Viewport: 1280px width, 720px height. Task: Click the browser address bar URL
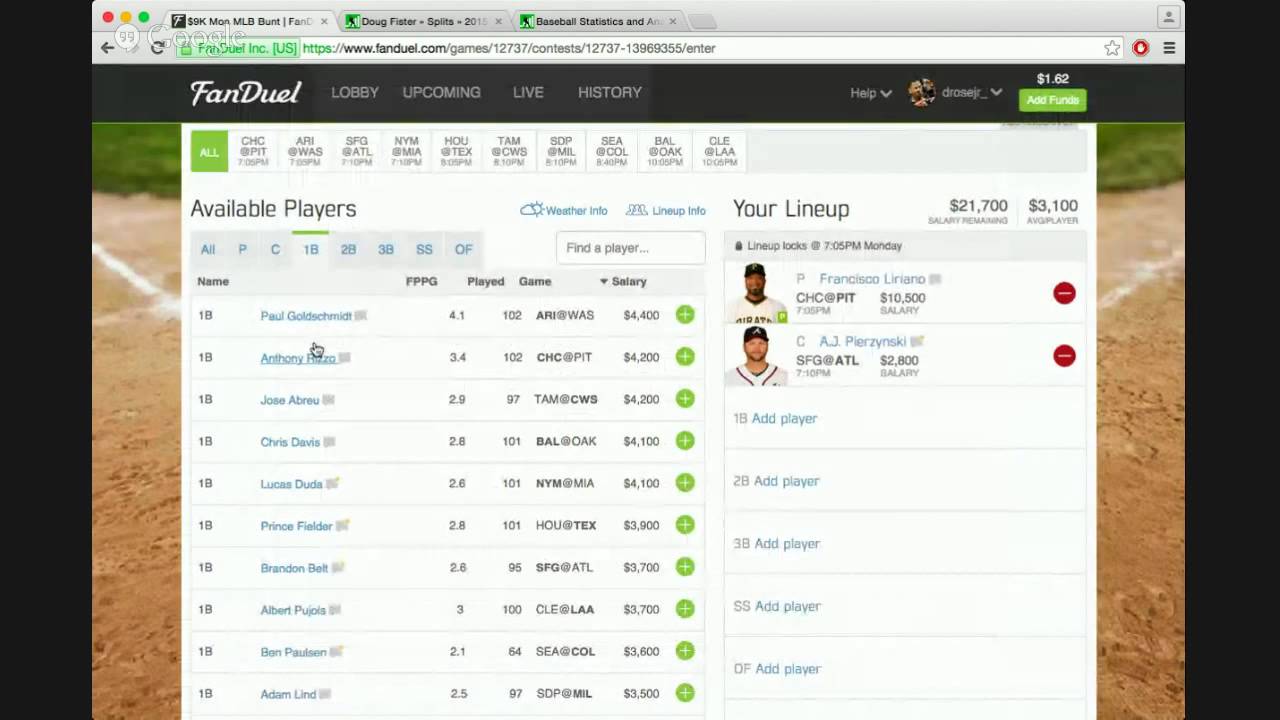point(508,48)
